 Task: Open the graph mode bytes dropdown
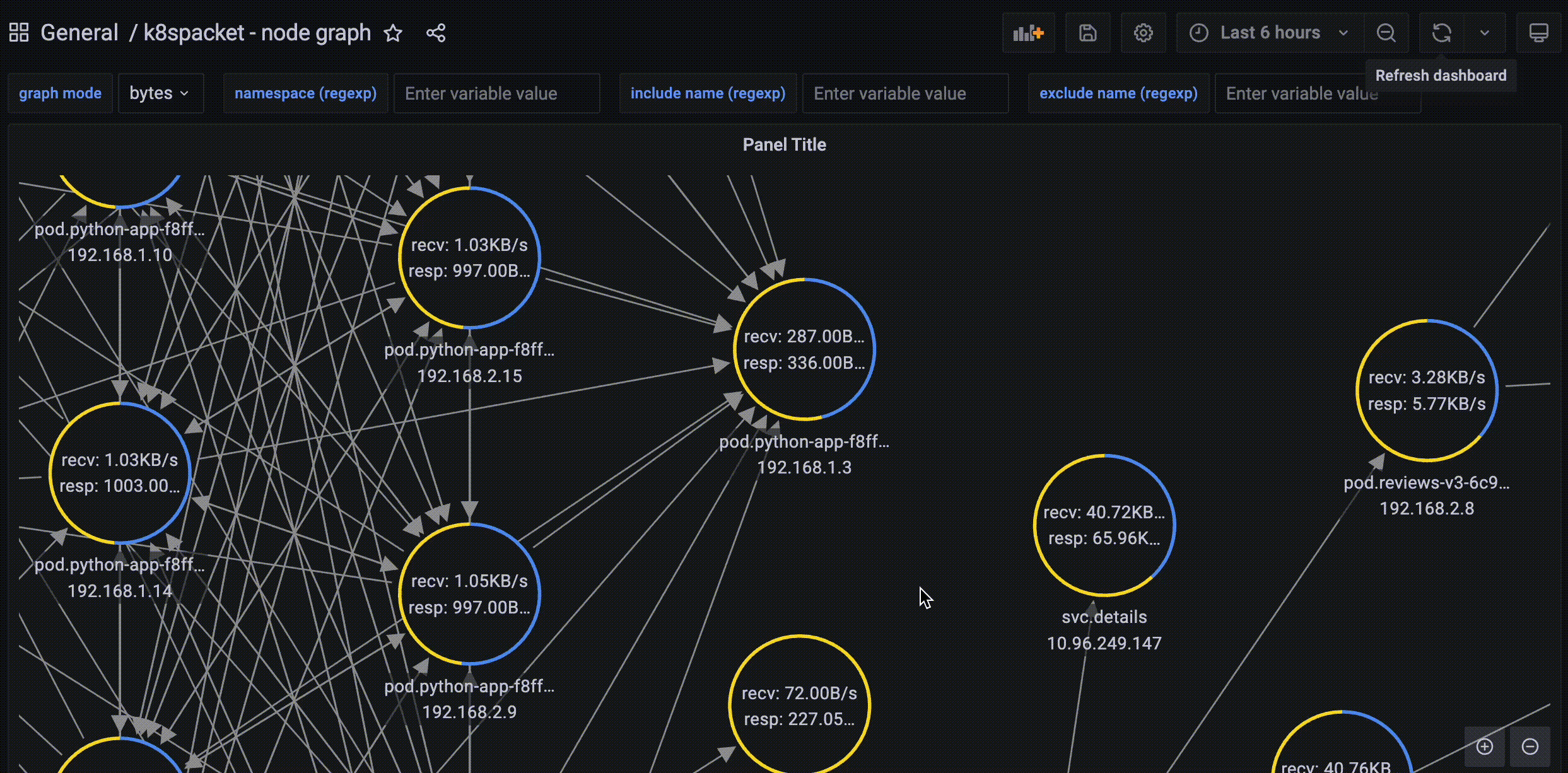coord(160,93)
